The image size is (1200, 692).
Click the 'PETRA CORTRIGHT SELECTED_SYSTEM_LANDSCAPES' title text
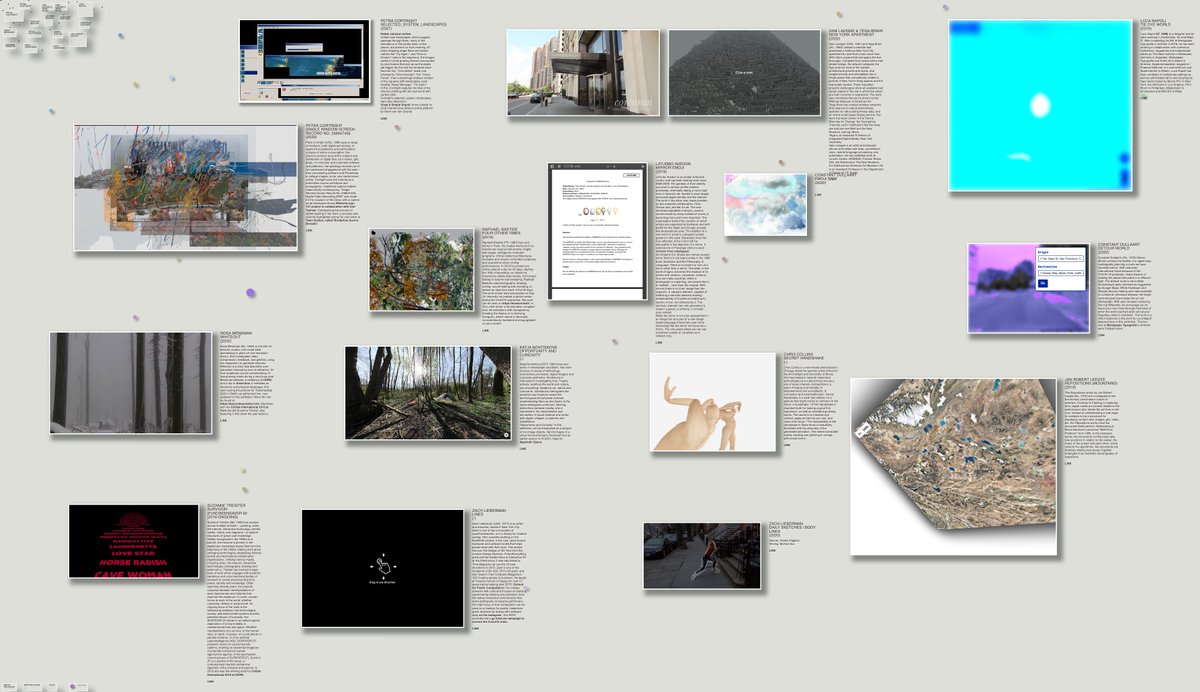tap(412, 23)
